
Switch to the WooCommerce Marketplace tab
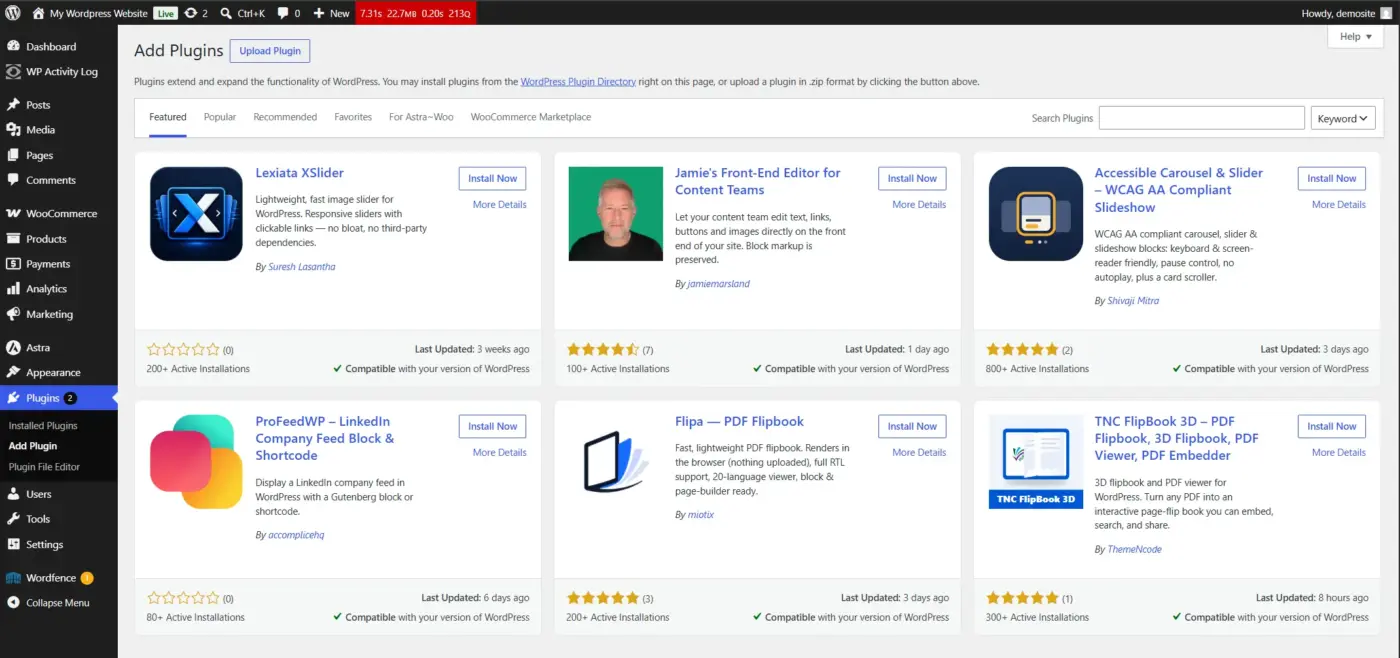[x=531, y=117]
